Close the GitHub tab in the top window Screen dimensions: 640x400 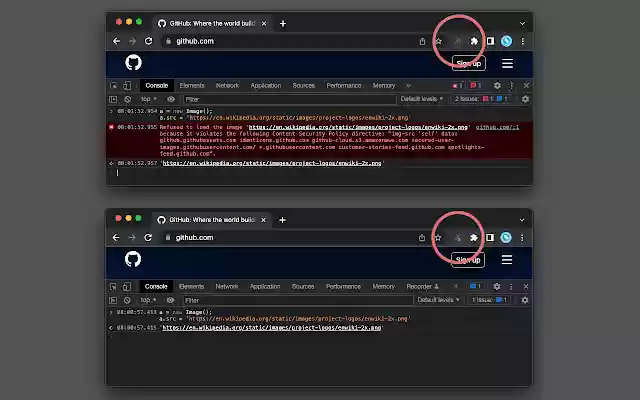pyautogui.click(x=264, y=24)
